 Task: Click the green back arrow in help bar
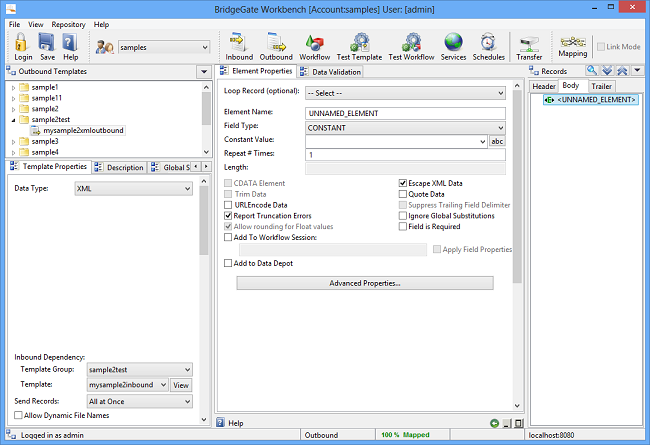coord(494,423)
